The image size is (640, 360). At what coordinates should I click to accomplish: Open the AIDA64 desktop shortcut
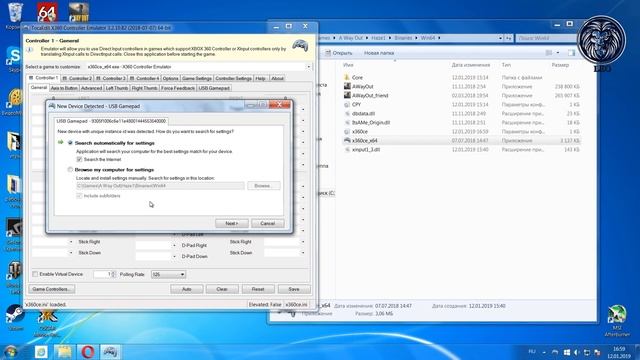tap(47, 12)
